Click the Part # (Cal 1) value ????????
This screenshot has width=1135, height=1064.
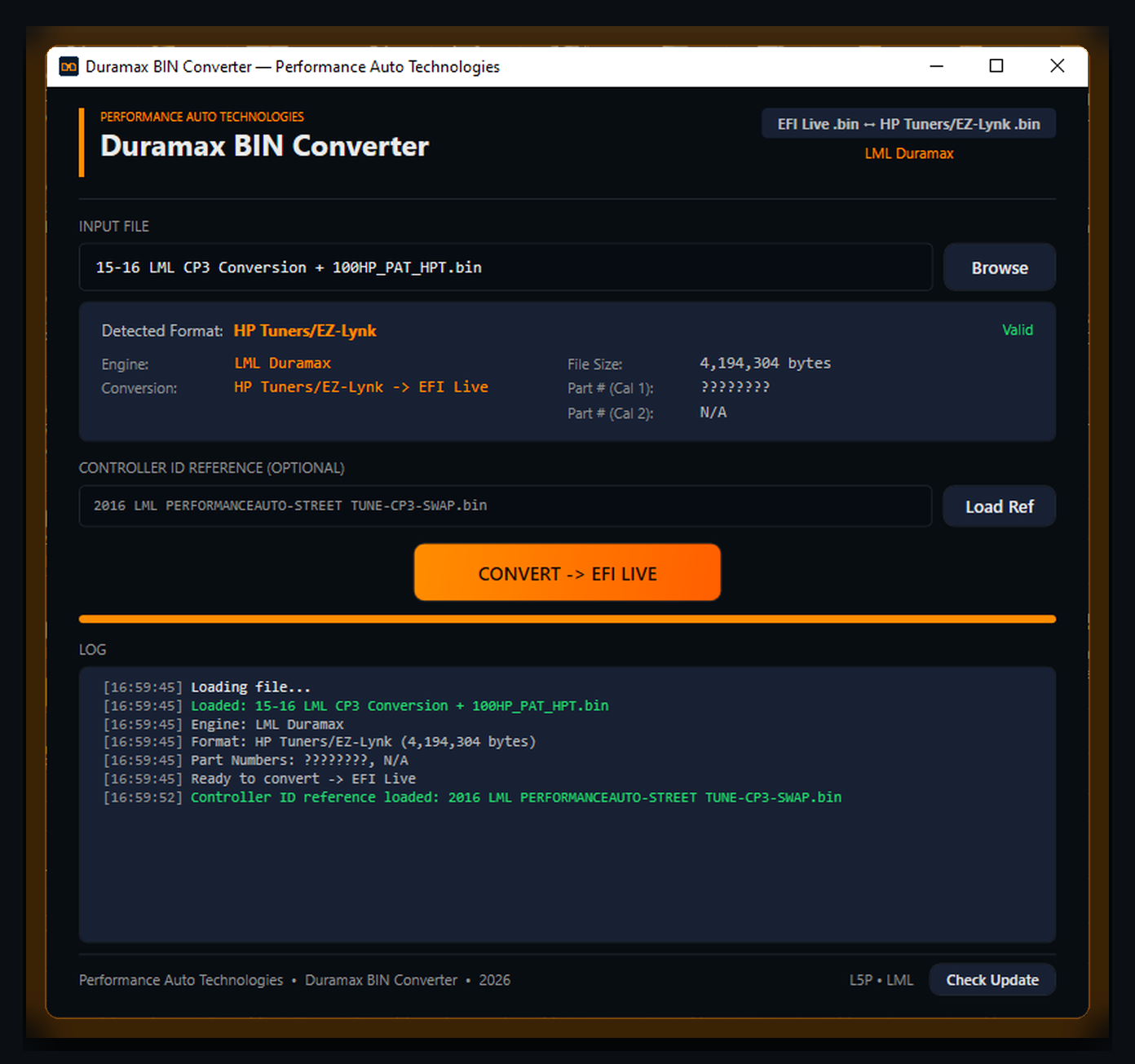[735, 387]
